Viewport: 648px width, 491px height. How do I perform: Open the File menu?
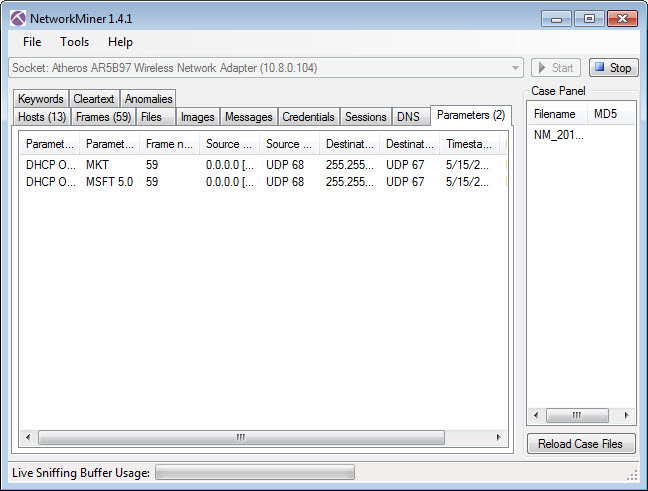[x=32, y=42]
